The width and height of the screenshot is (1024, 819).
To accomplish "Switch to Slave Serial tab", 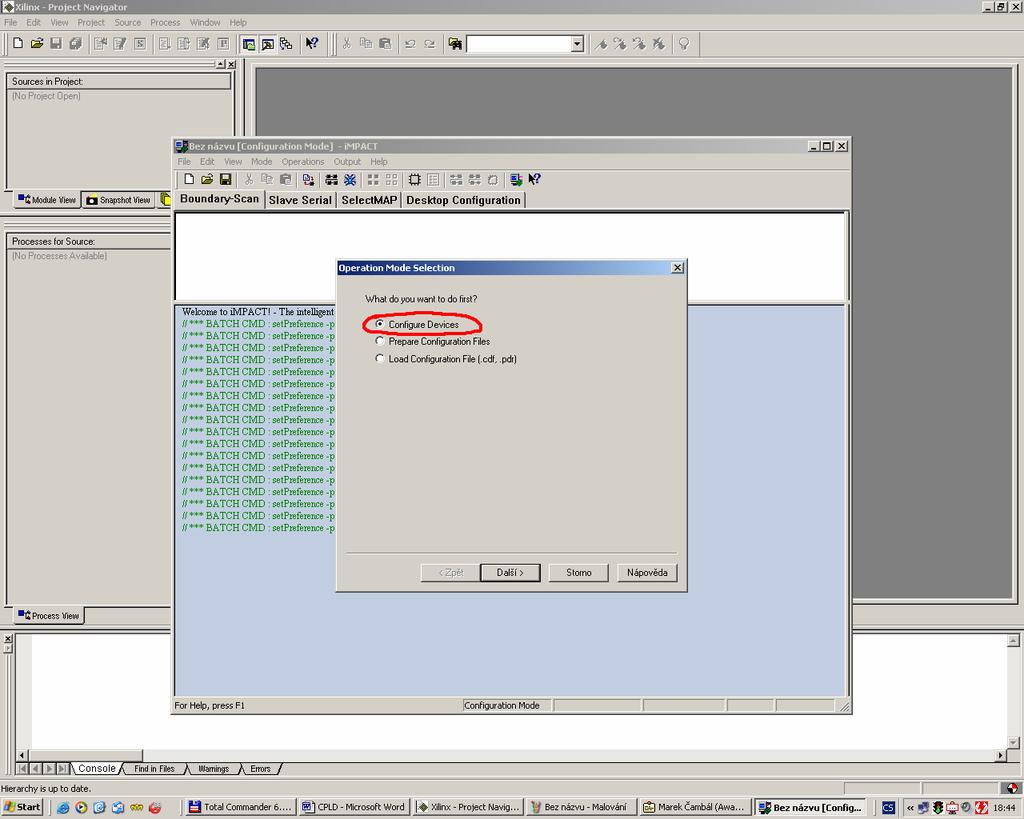I will pos(300,200).
